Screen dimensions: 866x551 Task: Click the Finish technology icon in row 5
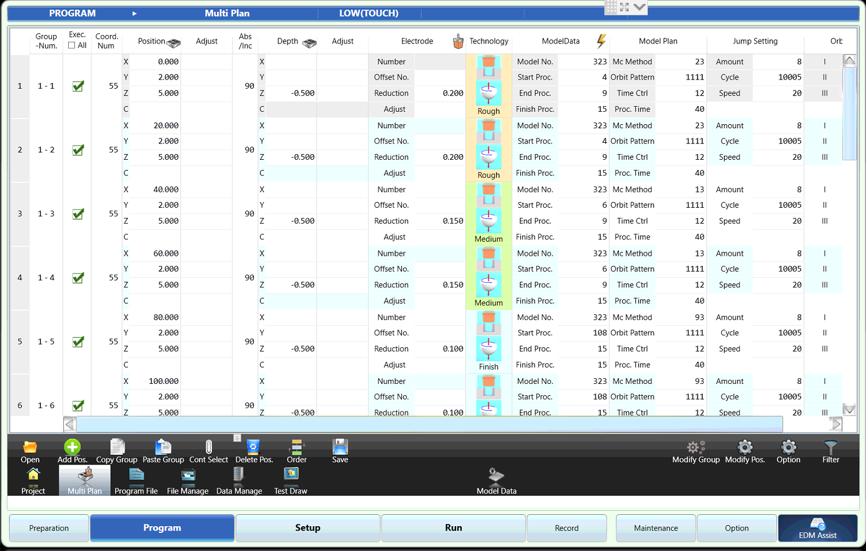tap(488, 342)
